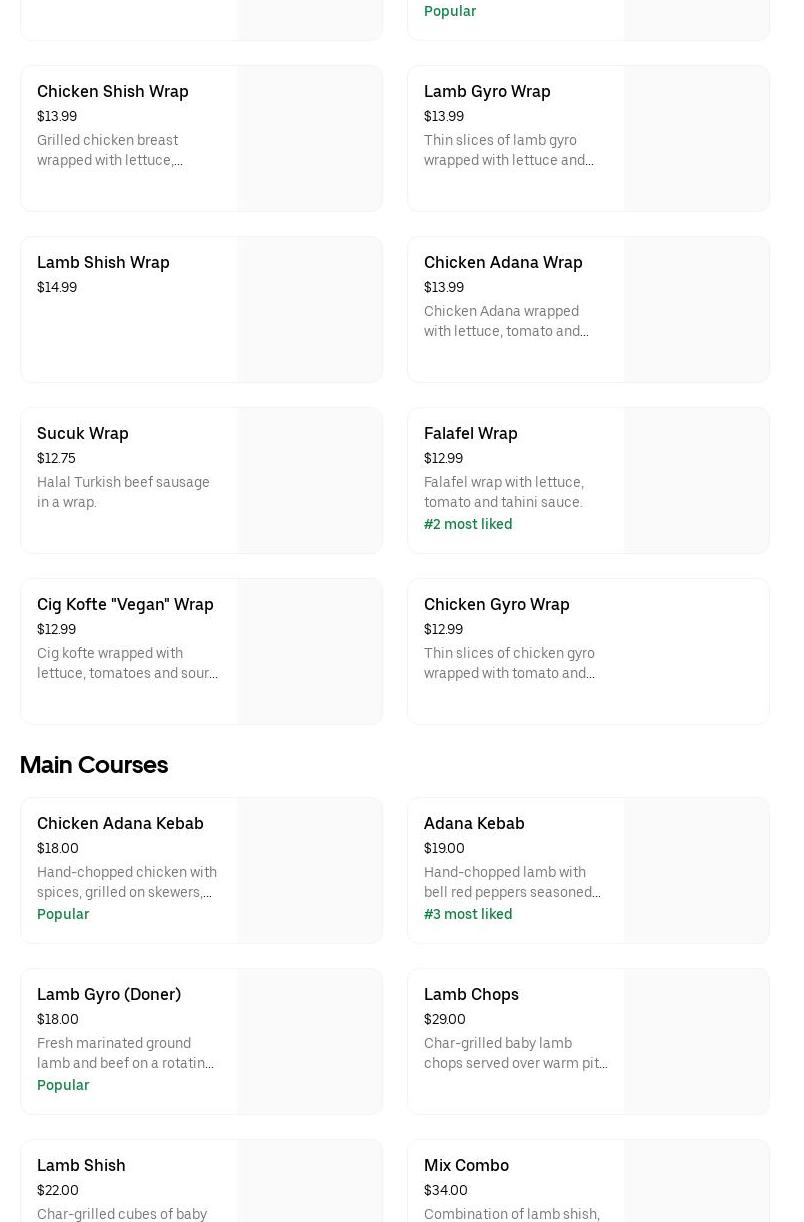Open the Lamb Chops image thumbnail

(696, 1042)
